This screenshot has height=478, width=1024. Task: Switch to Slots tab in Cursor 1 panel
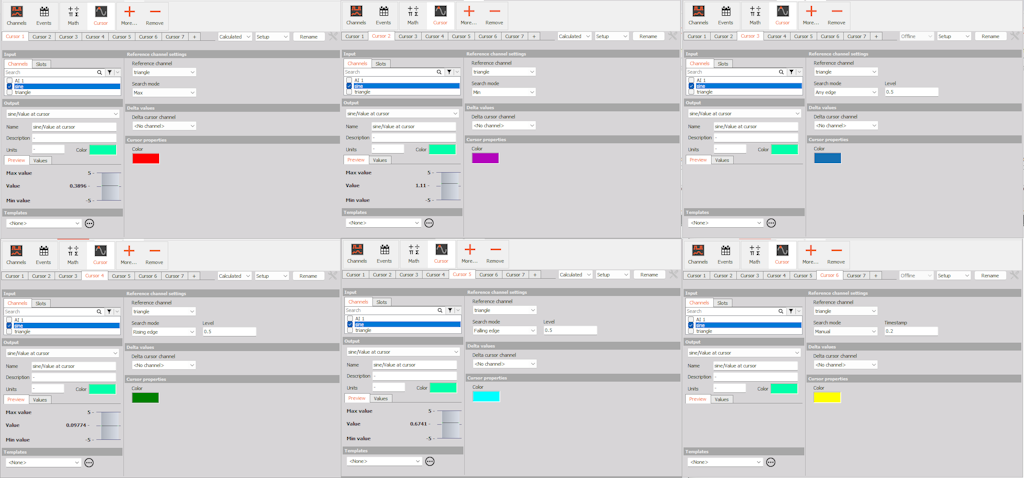(x=40, y=64)
